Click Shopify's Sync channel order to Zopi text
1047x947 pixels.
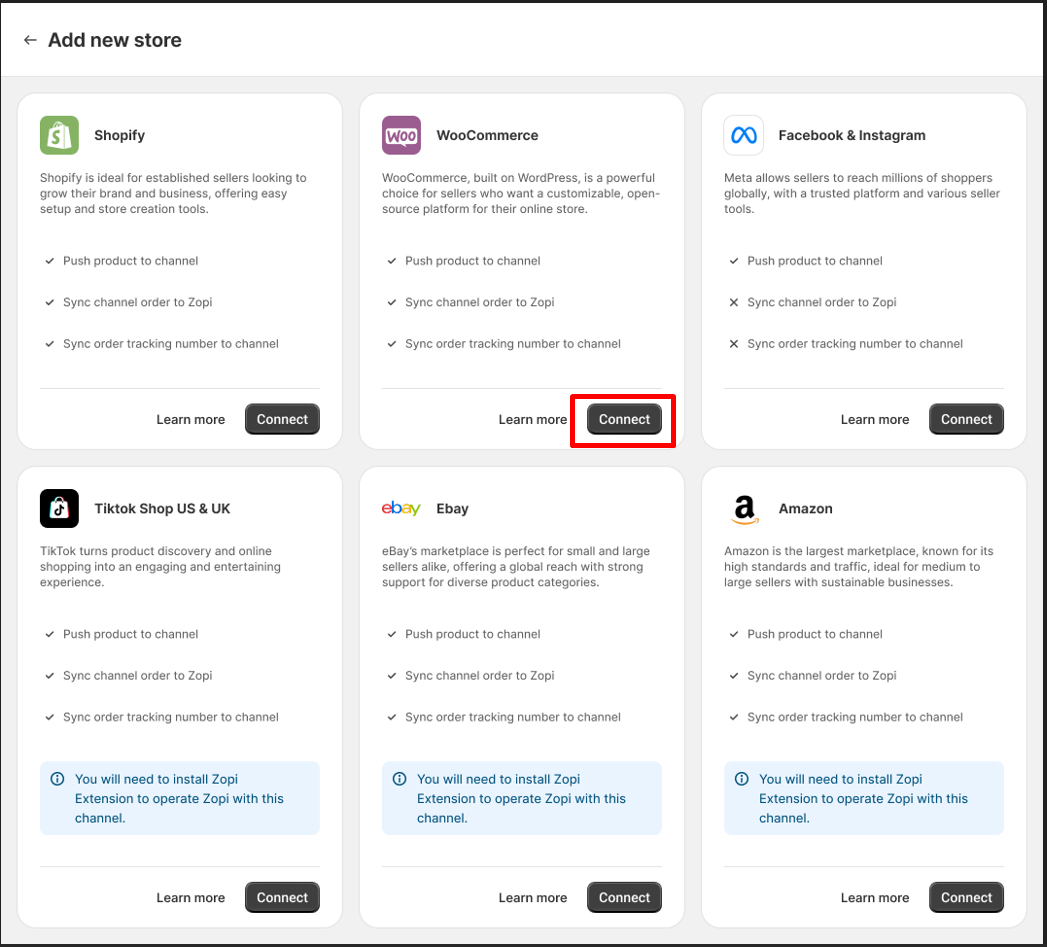[138, 303]
